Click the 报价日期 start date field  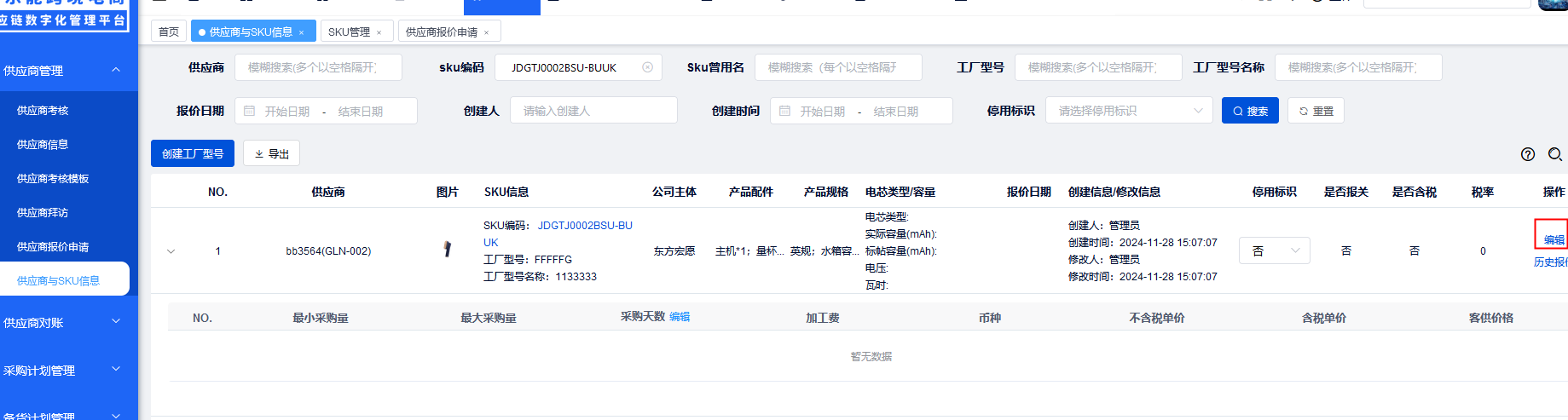[287, 111]
